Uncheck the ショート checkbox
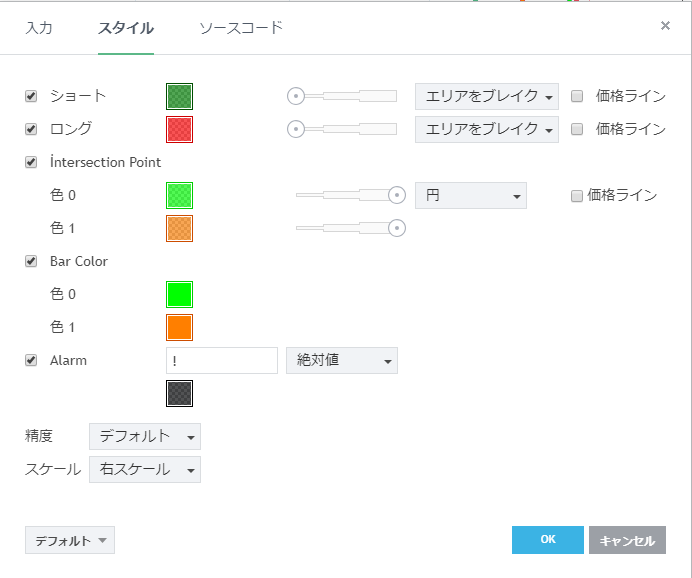 click(x=31, y=96)
